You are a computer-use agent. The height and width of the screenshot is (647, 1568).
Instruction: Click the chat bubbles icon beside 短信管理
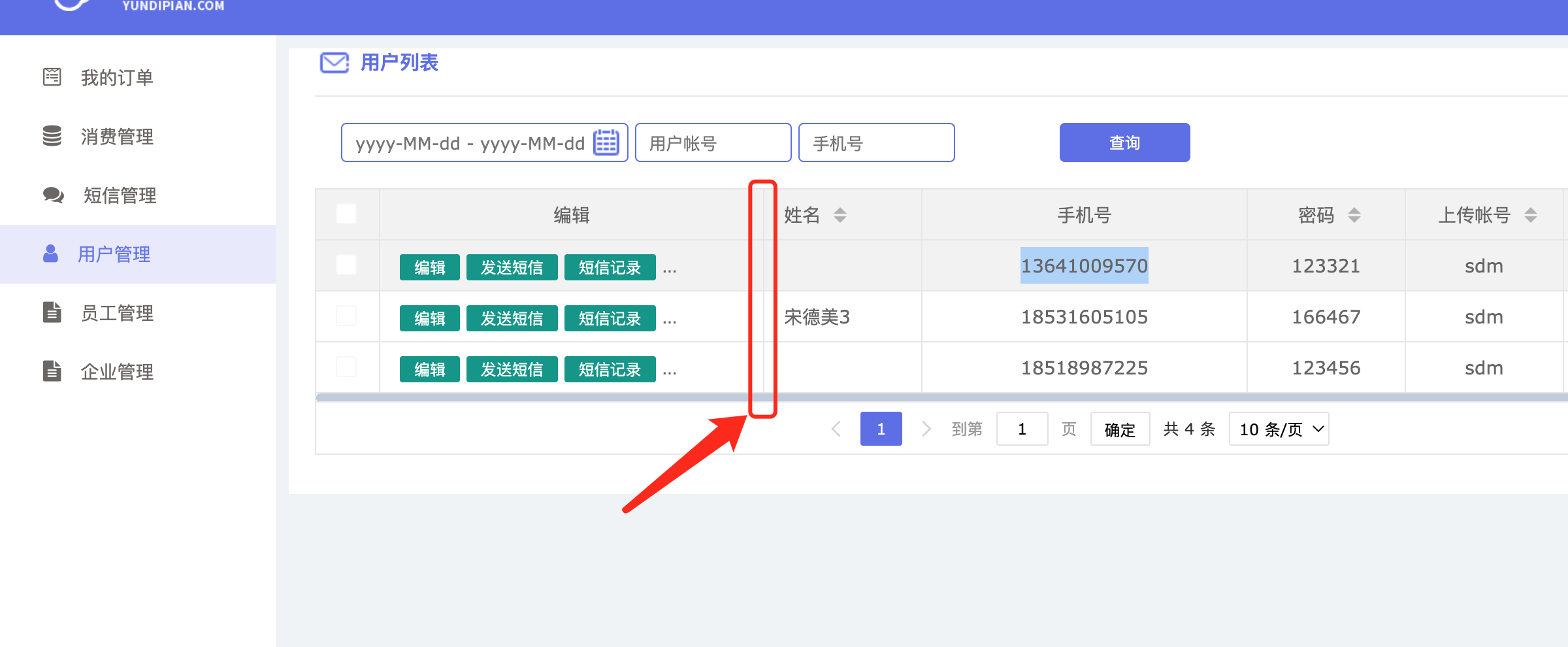53,195
